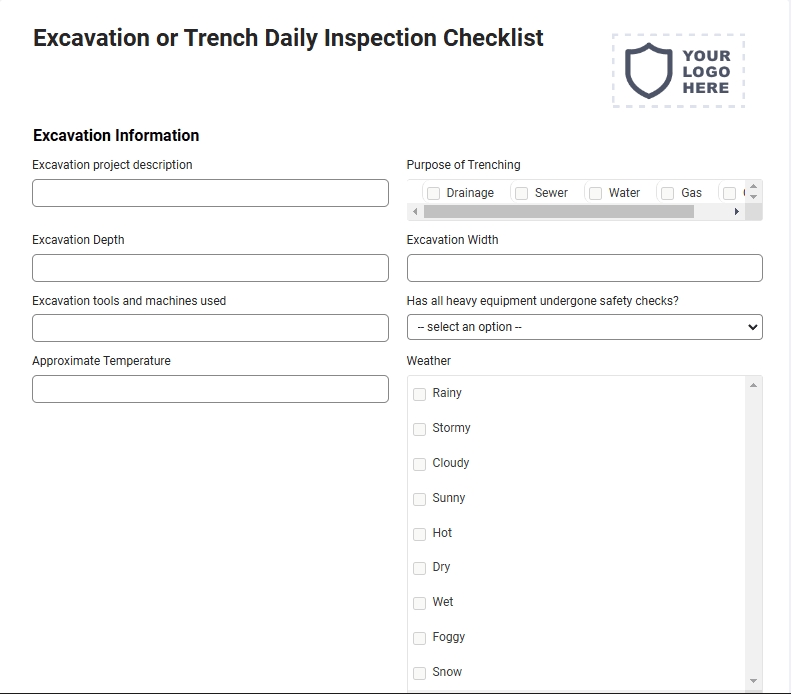Viewport: 791px width, 694px height.
Task: Click Excavation tools and machines used field
Action: pos(210,328)
